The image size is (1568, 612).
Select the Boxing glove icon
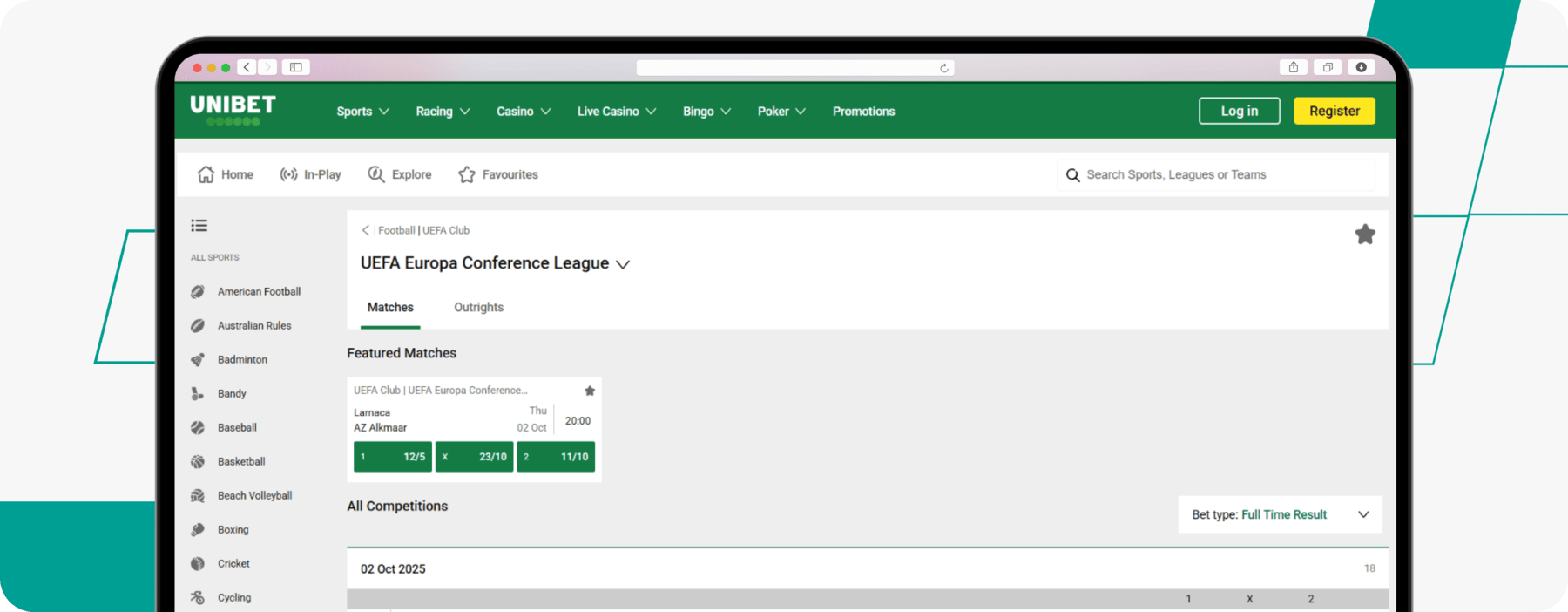click(198, 529)
